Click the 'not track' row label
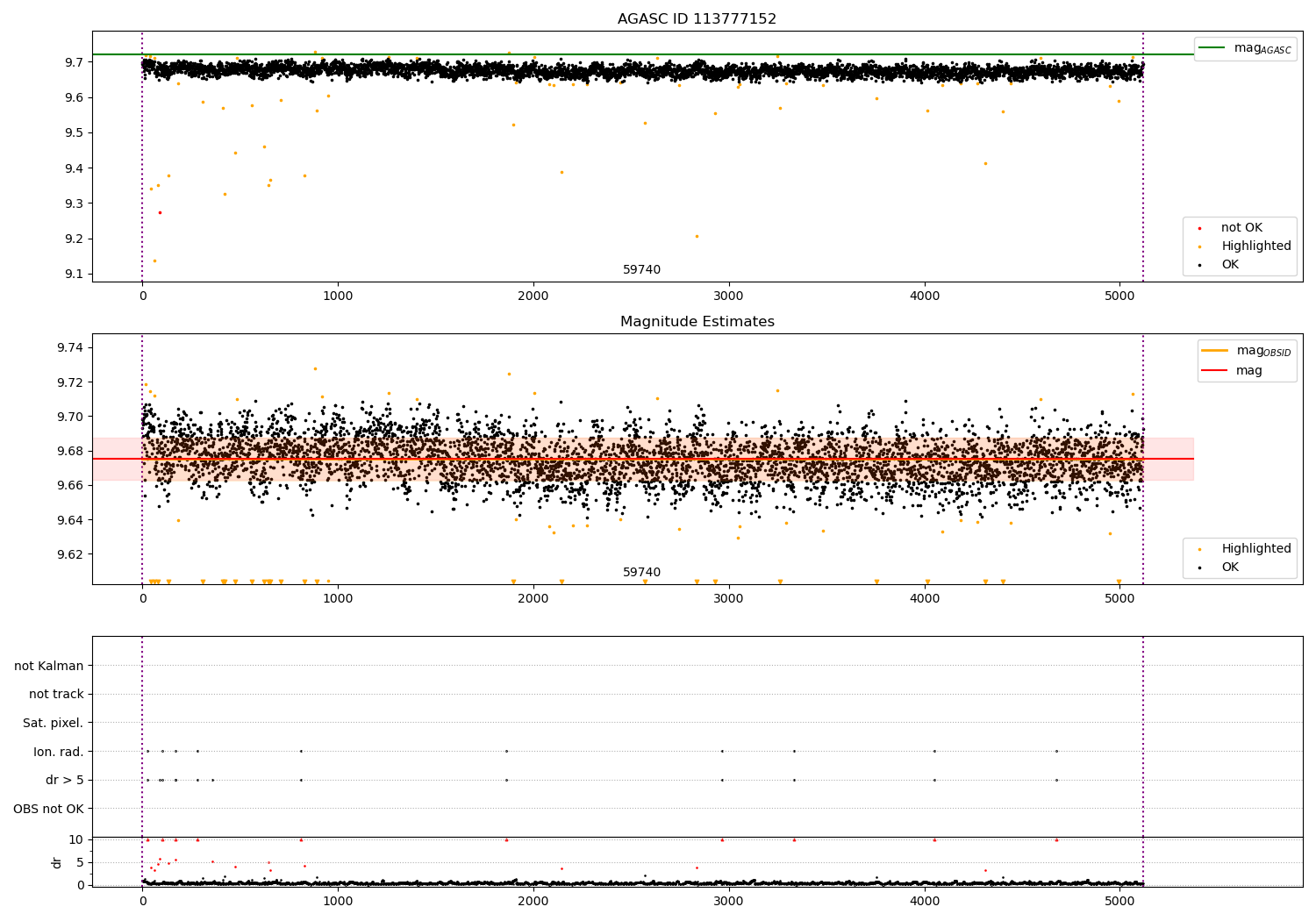Image resolution: width=1316 pixels, height=921 pixels. [x=56, y=694]
